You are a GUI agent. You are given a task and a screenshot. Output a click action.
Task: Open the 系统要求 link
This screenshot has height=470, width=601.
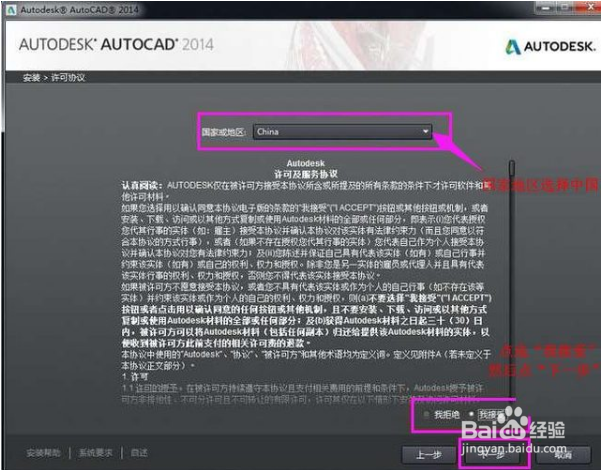(95, 453)
